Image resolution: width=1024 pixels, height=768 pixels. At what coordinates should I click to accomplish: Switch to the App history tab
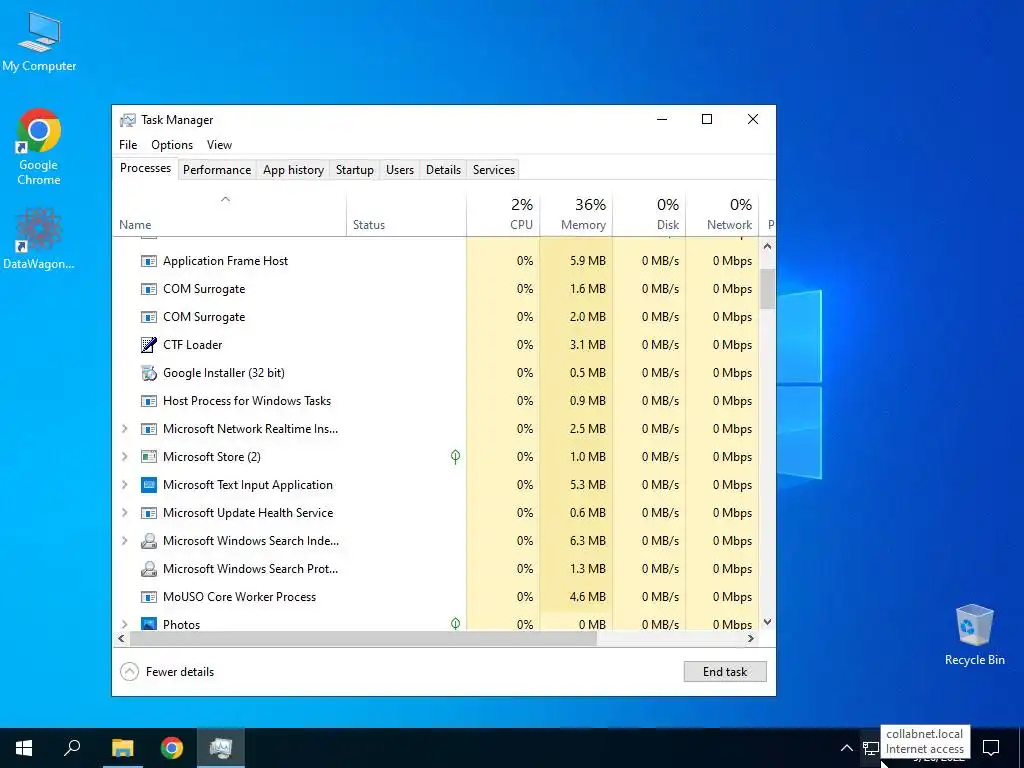(293, 170)
